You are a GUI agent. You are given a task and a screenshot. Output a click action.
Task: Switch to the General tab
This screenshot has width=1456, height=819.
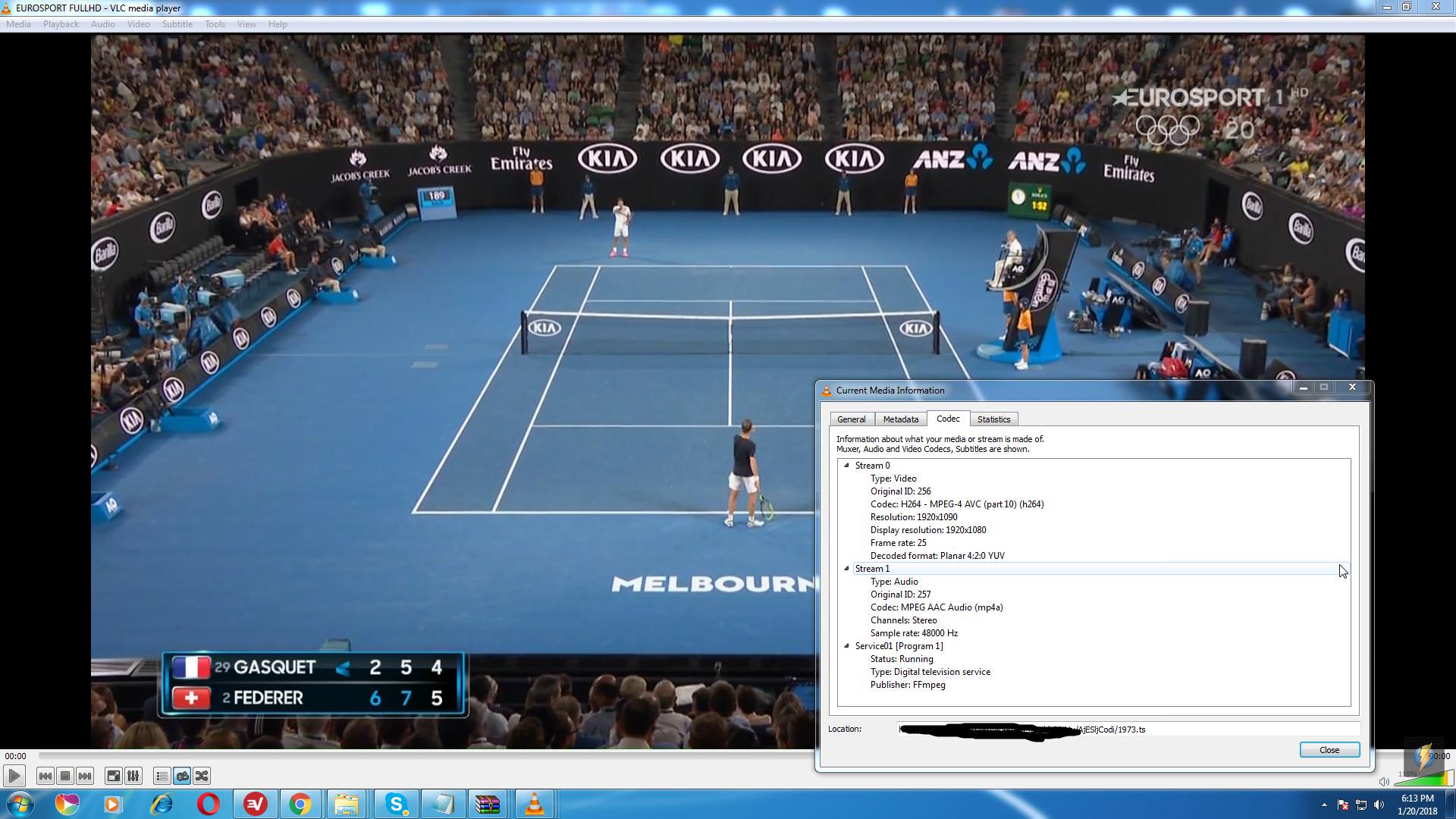click(x=851, y=419)
